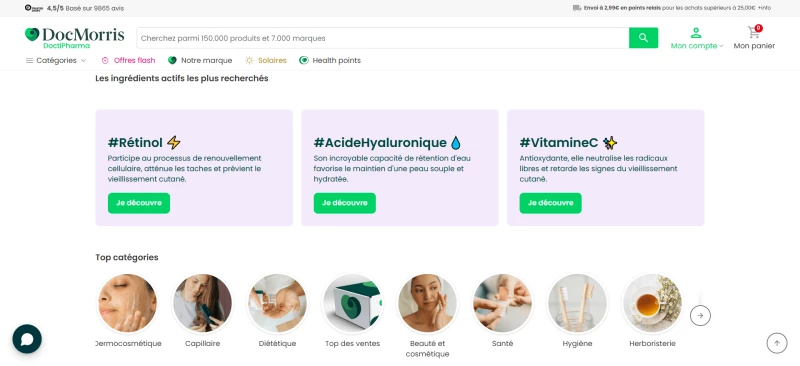Open the chat bubble widget
The width and height of the screenshot is (800, 366).
(27, 339)
